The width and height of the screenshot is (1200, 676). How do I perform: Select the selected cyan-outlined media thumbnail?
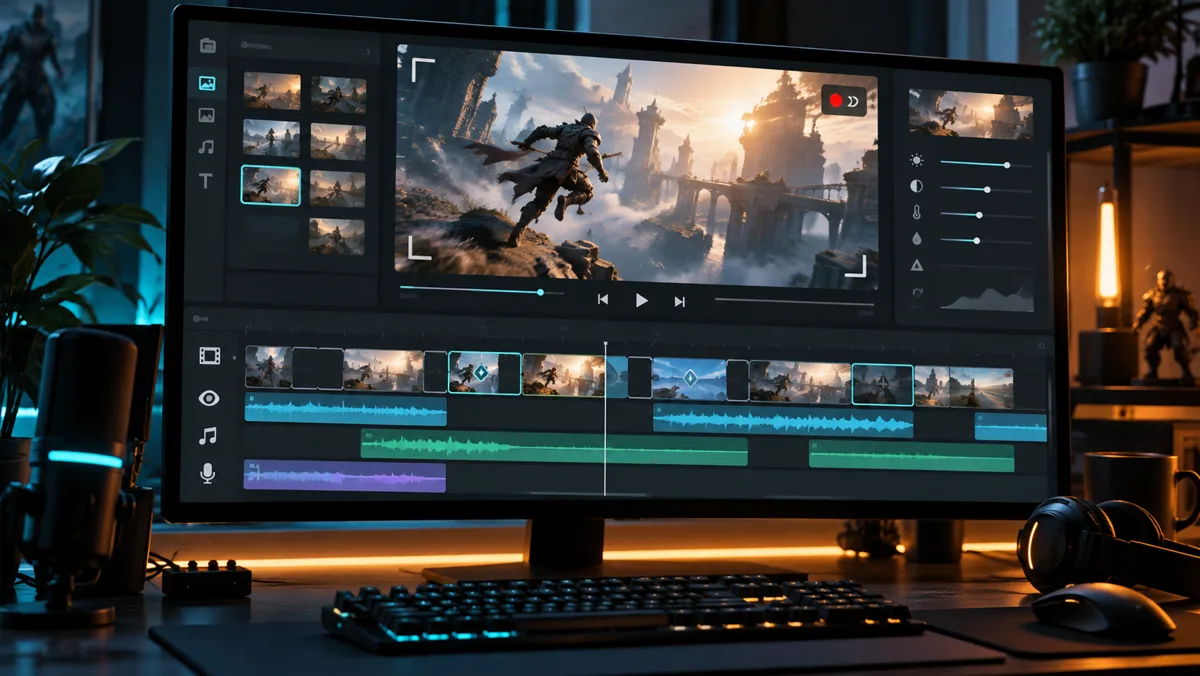(271, 185)
